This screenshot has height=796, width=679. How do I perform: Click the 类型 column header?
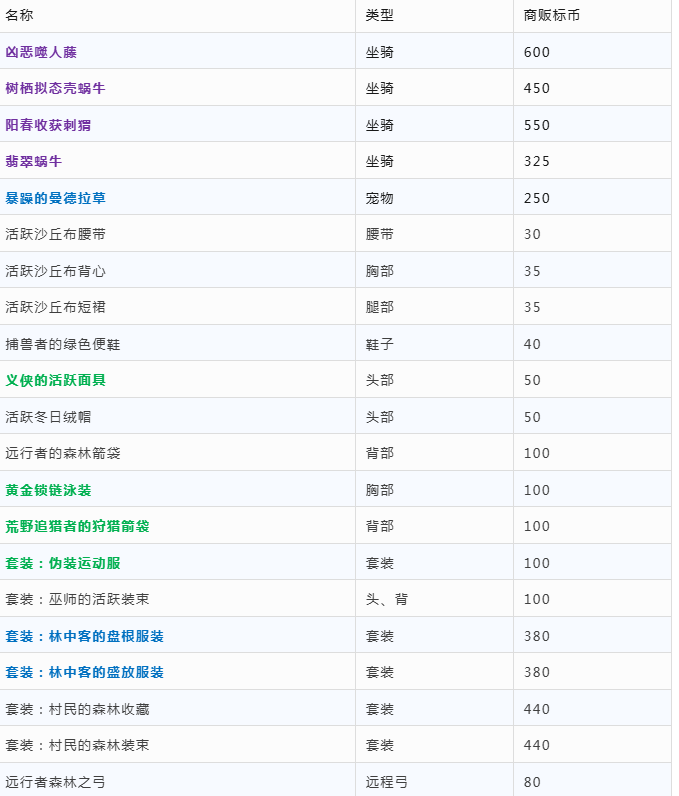click(x=379, y=15)
